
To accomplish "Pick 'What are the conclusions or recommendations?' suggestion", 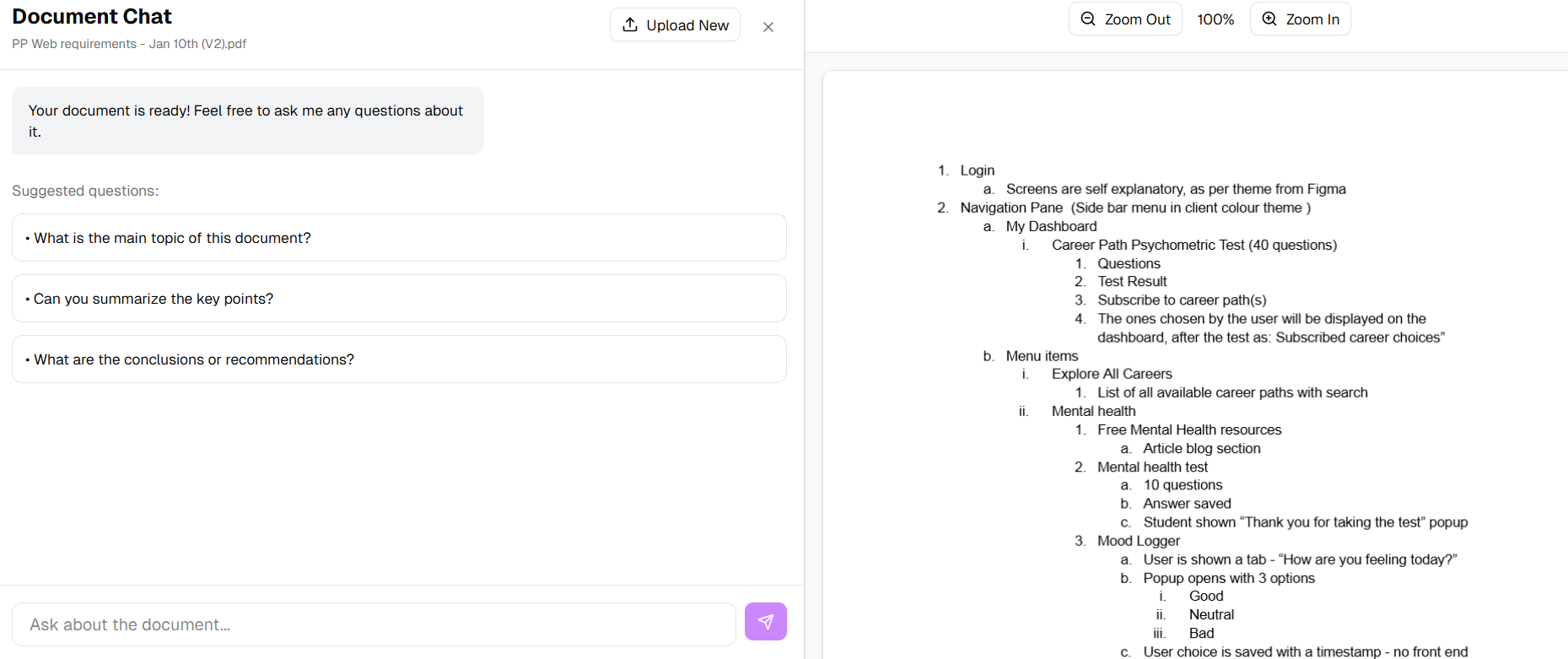I will [399, 359].
